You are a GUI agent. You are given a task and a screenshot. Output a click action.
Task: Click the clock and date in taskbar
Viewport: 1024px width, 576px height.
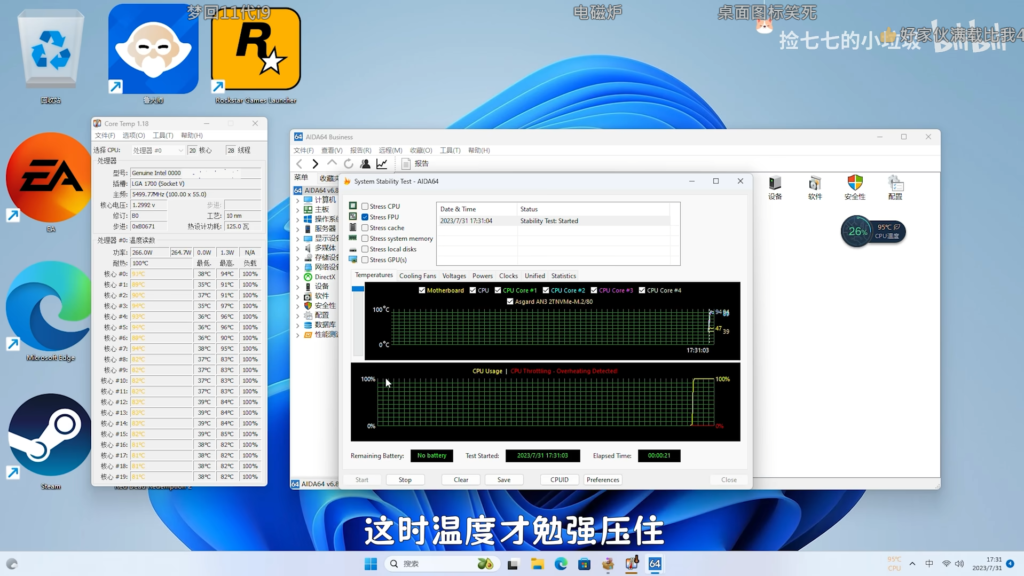tap(987, 564)
